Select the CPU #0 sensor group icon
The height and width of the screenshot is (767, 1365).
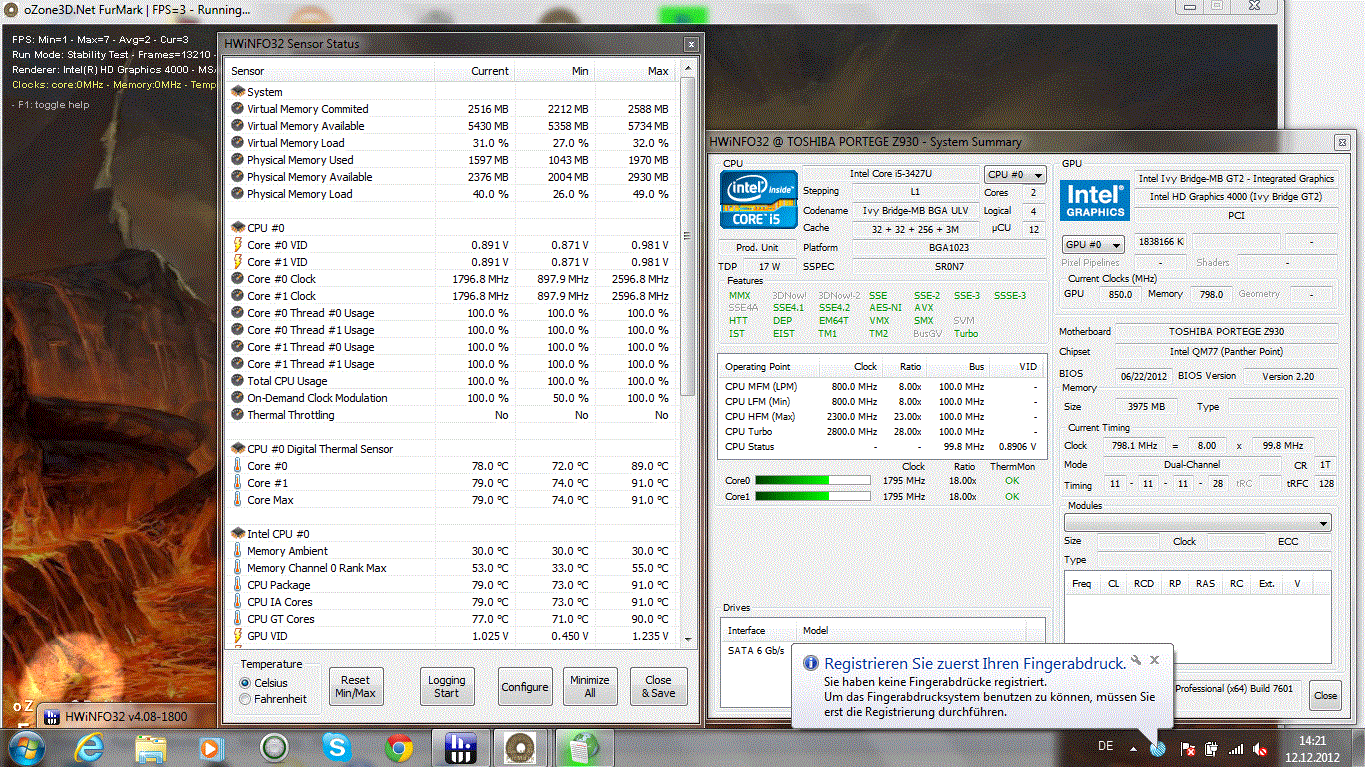point(238,228)
